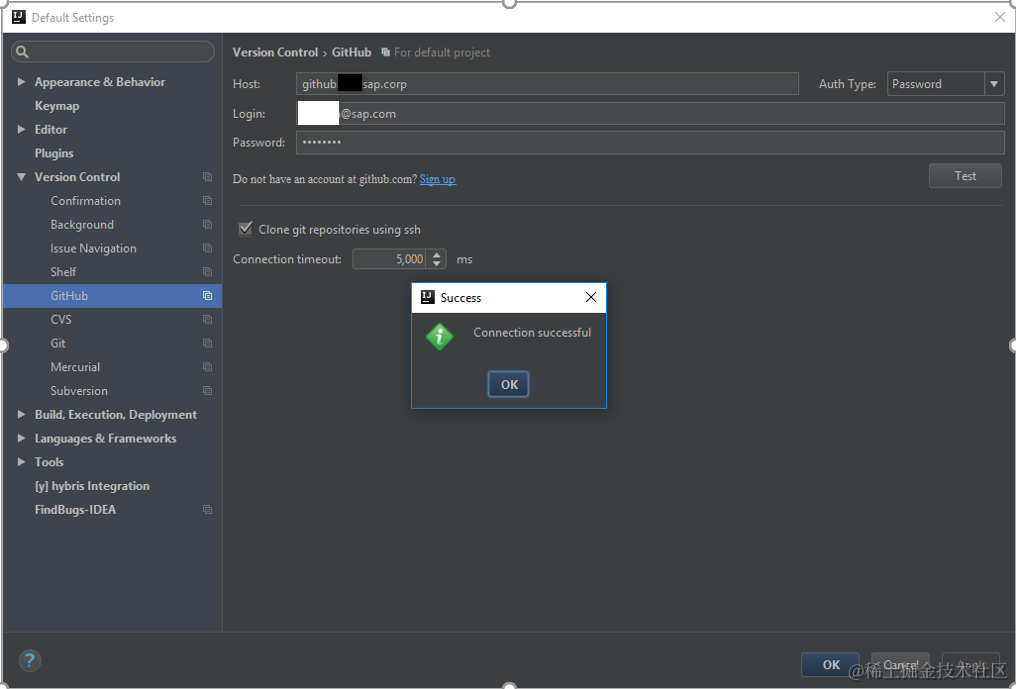
Task: Select Shelf settings
Action: pos(63,272)
